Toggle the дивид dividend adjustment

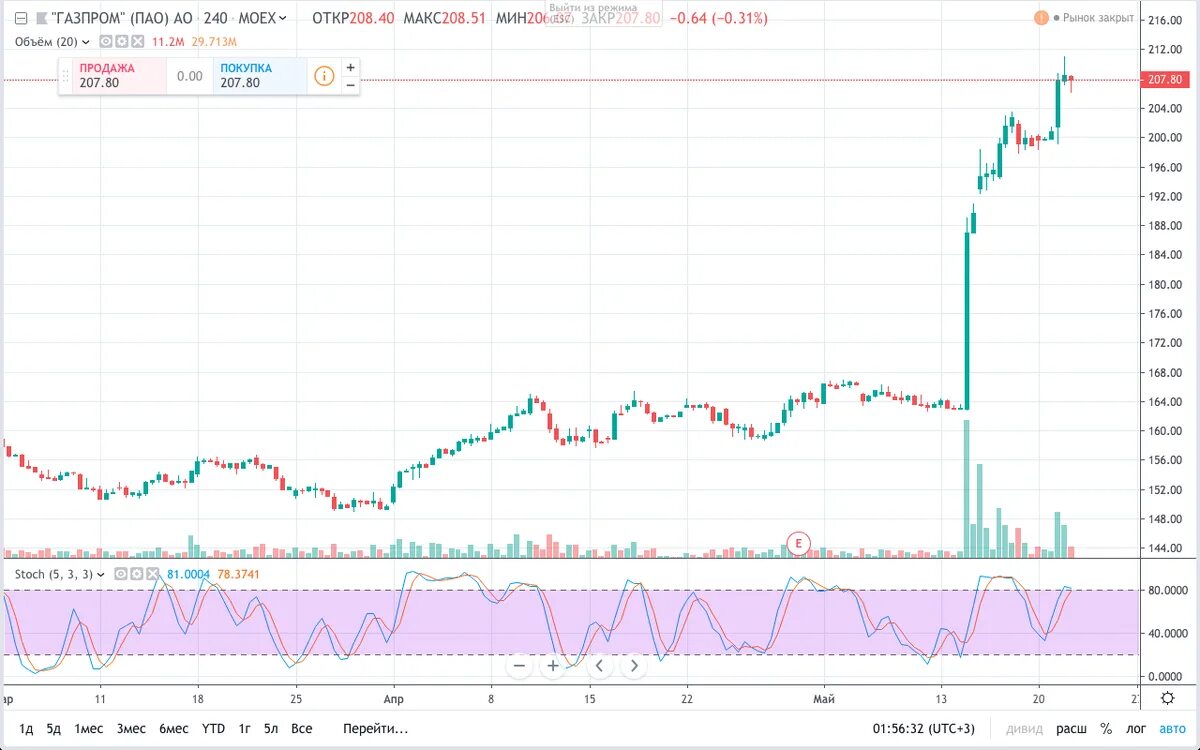pos(1022,729)
